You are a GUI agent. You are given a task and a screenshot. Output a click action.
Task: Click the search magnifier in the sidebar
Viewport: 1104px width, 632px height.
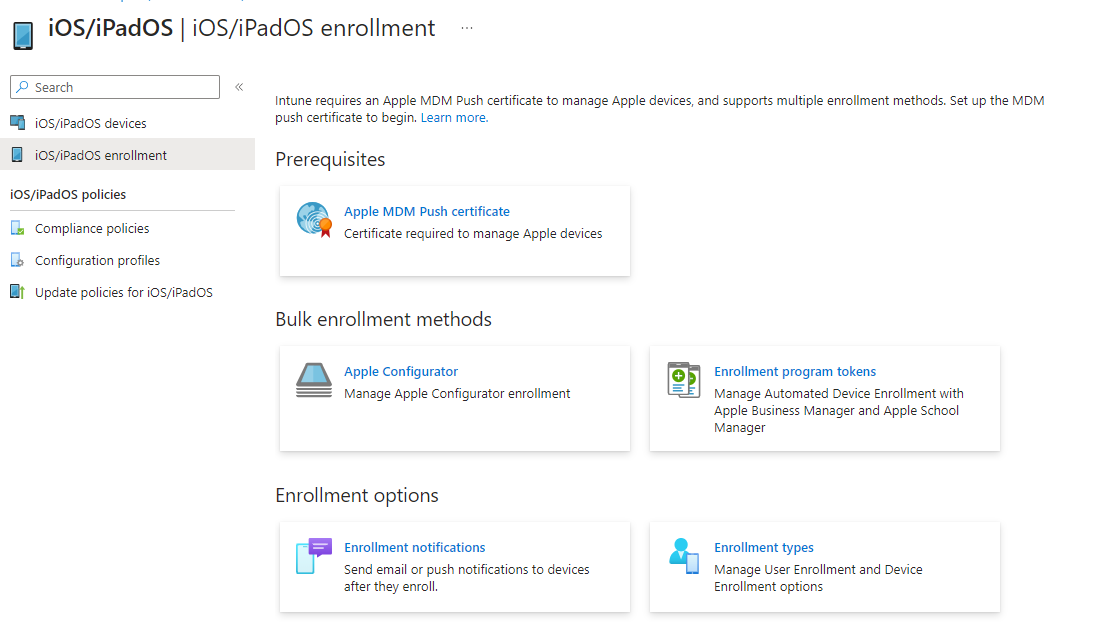(22, 87)
